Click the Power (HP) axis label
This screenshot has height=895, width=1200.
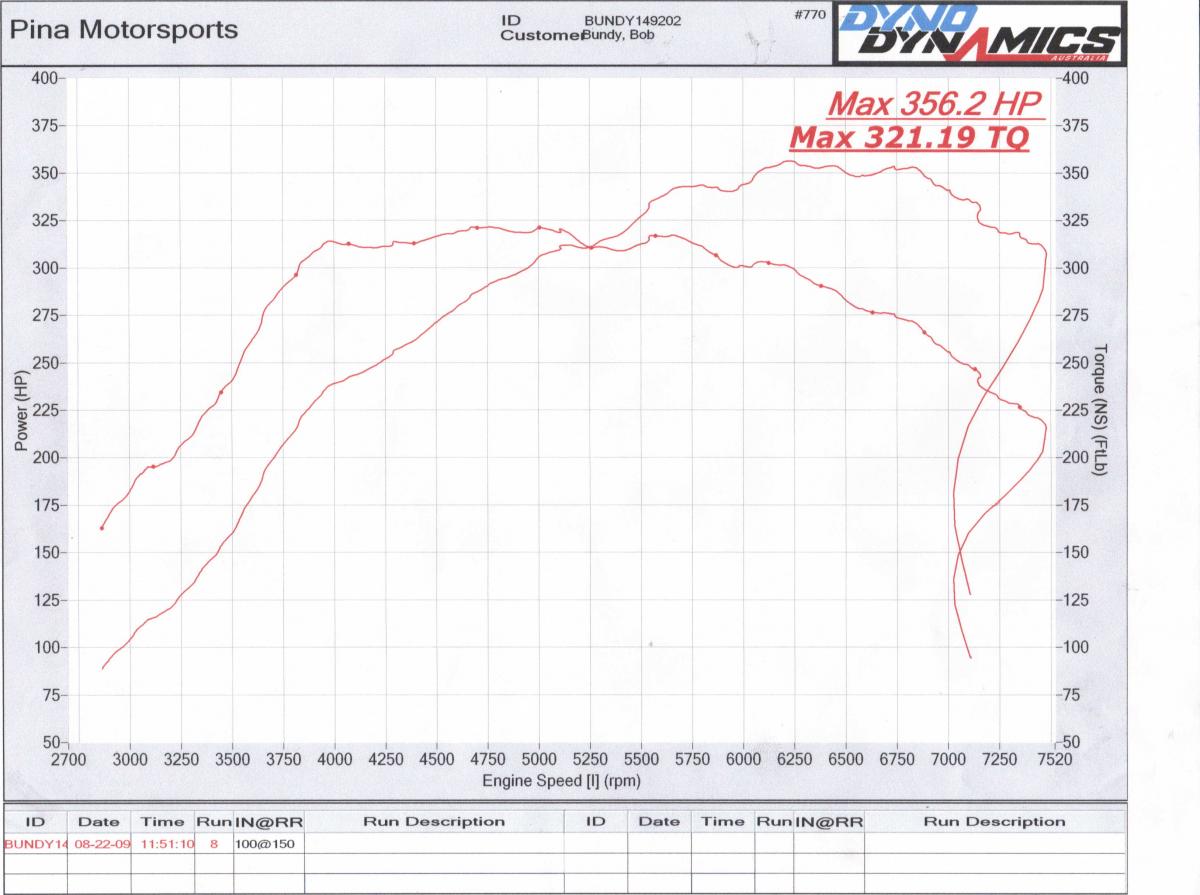coord(20,410)
